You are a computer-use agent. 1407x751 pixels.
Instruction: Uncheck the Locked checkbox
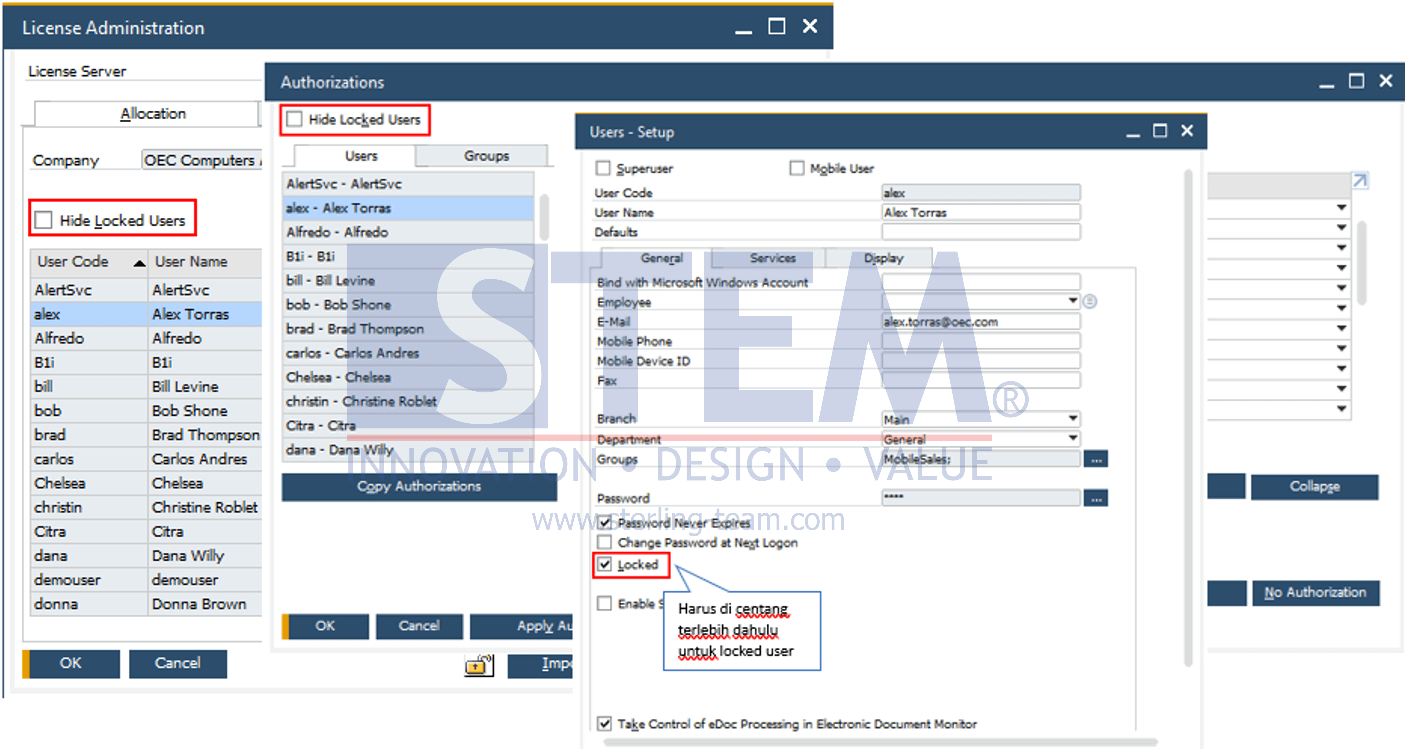pyautogui.click(x=604, y=565)
